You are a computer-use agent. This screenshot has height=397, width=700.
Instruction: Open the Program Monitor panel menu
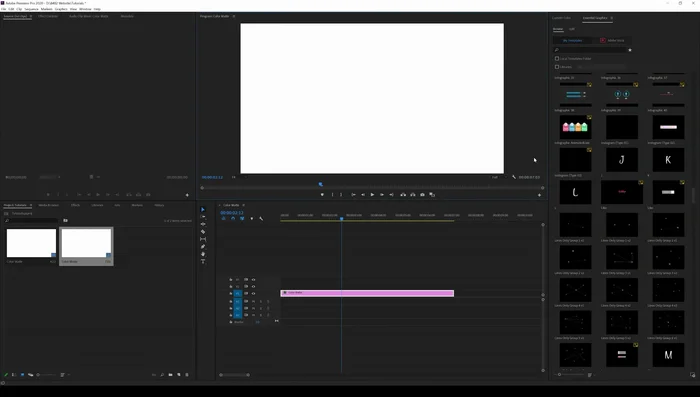coord(233,17)
